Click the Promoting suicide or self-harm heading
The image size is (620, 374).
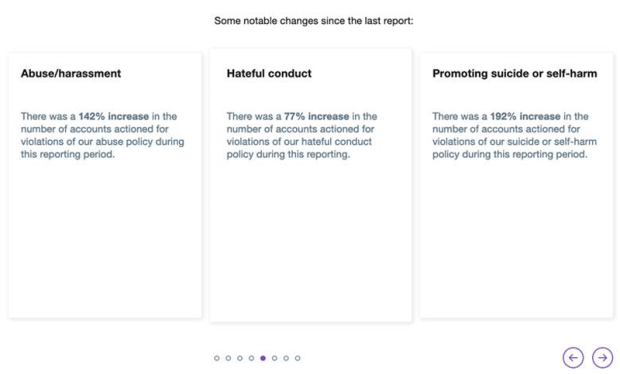click(x=514, y=74)
